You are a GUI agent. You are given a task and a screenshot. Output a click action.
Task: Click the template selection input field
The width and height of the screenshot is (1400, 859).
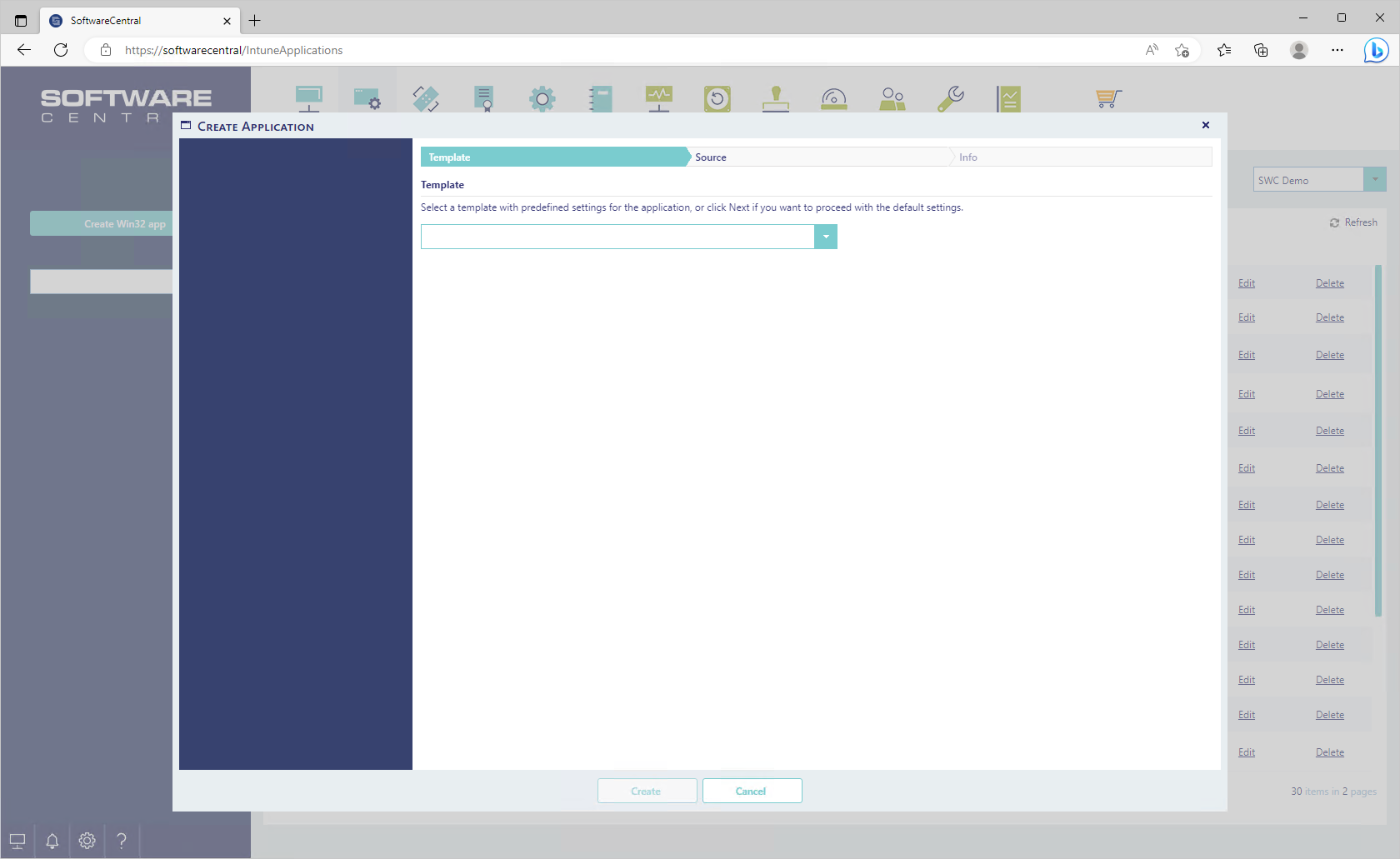pyautogui.click(x=617, y=237)
